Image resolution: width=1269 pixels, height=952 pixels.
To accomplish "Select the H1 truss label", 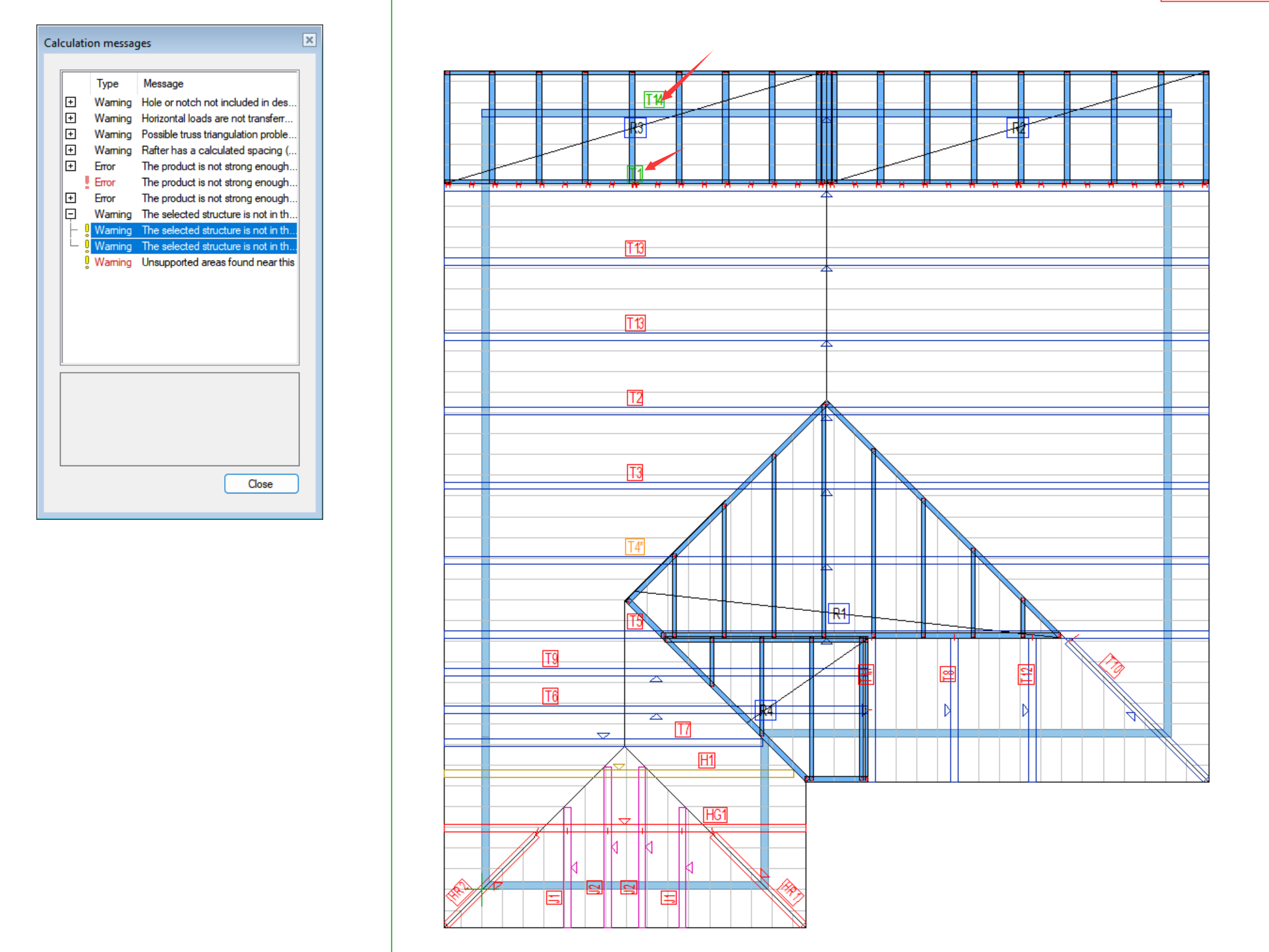I will (x=707, y=760).
